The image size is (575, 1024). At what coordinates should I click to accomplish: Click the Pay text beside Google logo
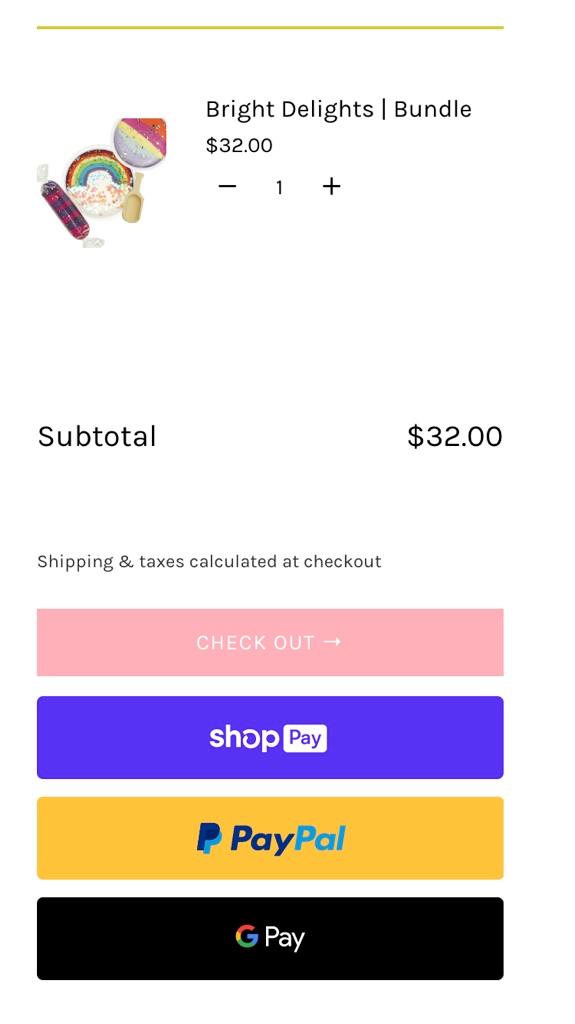point(285,938)
